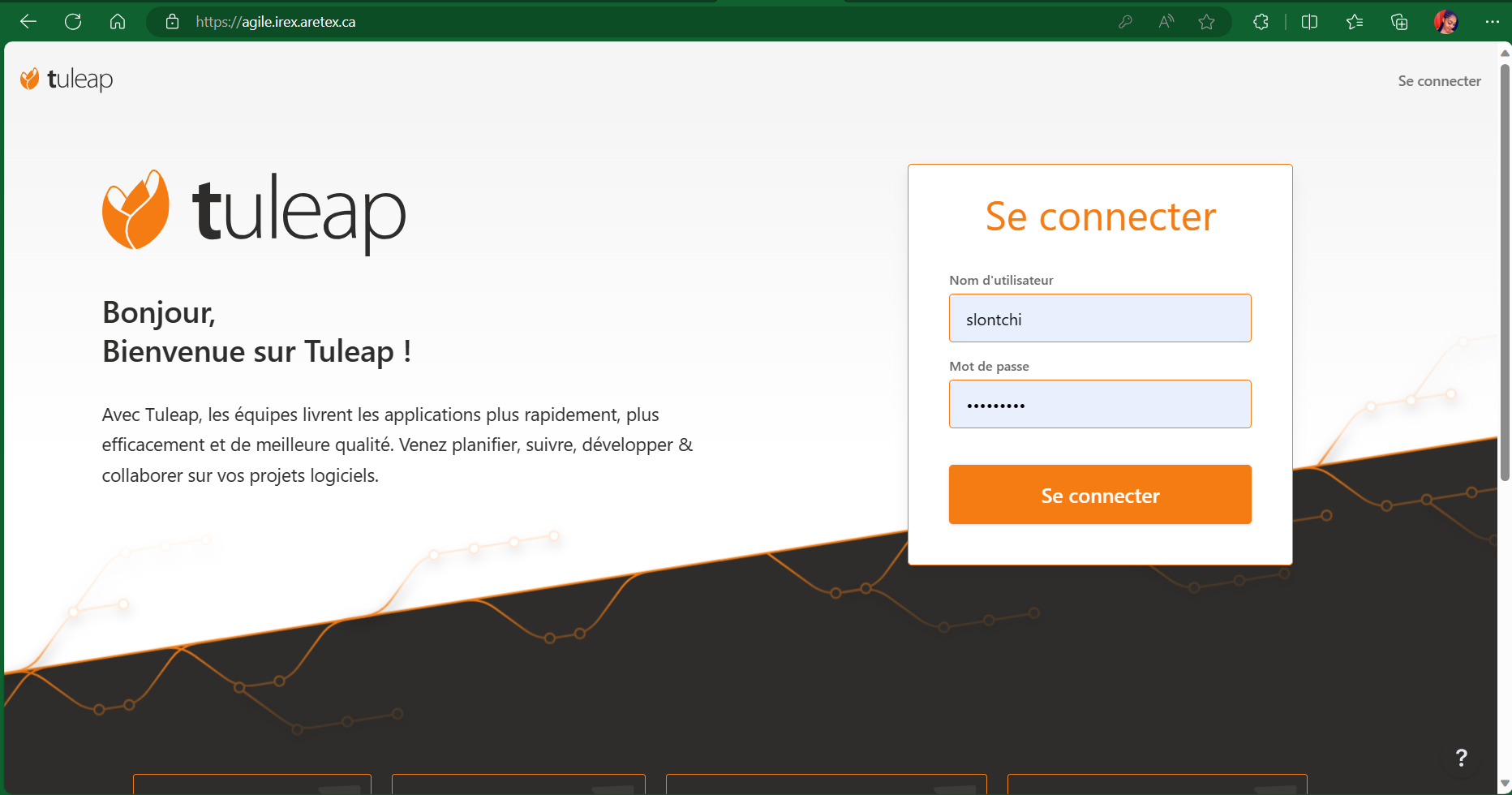The height and width of the screenshot is (795, 1512).
Task: Focus the Mot de passe field
Action: click(1100, 404)
